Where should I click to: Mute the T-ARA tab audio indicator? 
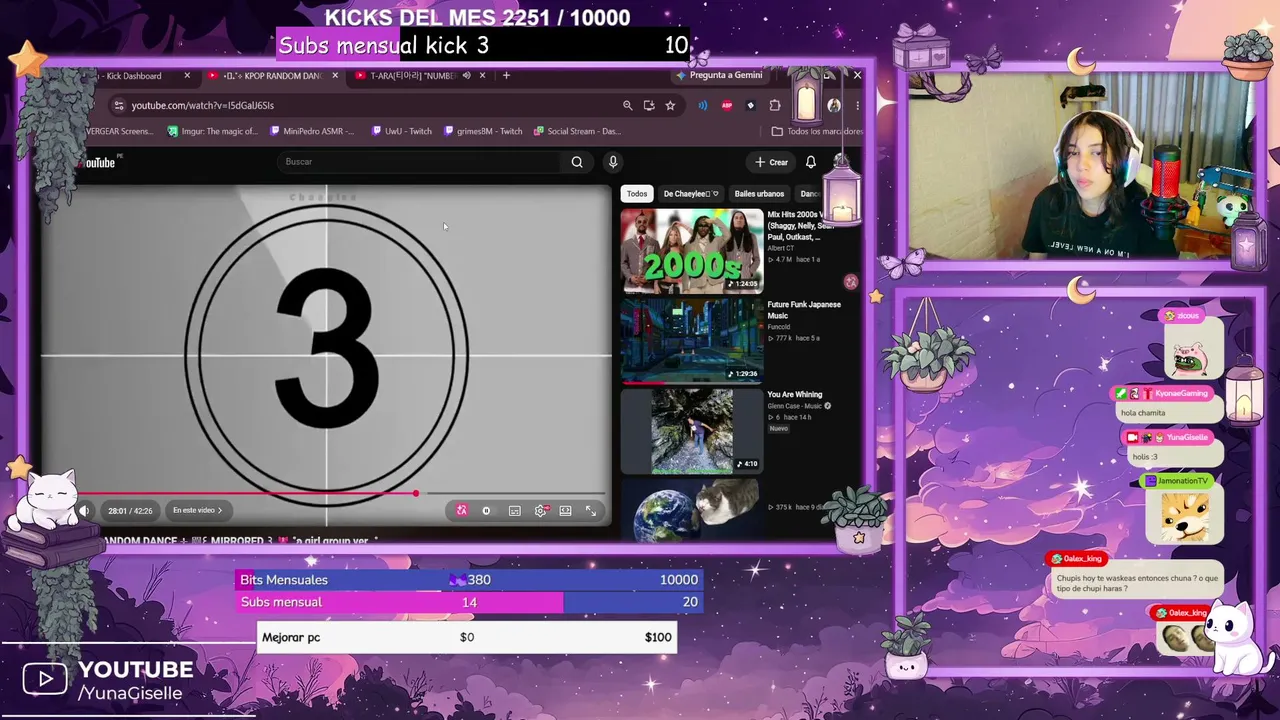tap(466, 75)
